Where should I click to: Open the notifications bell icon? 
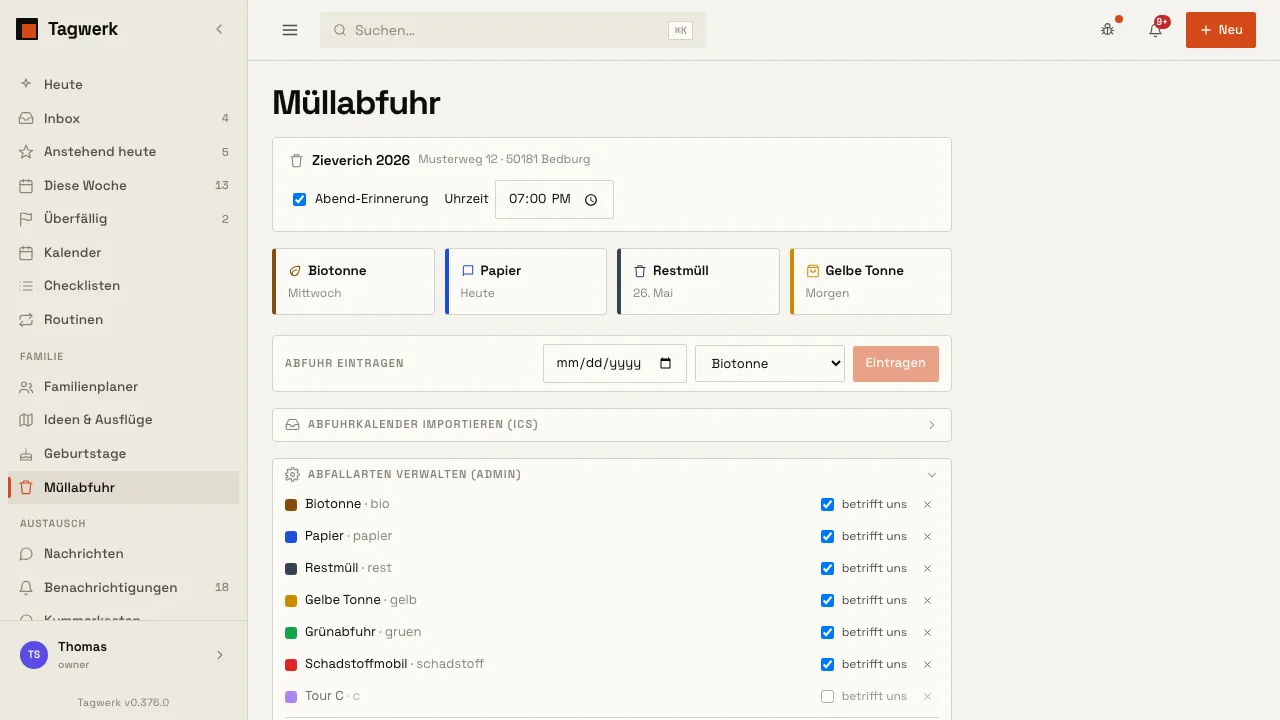click(1156, 30)
